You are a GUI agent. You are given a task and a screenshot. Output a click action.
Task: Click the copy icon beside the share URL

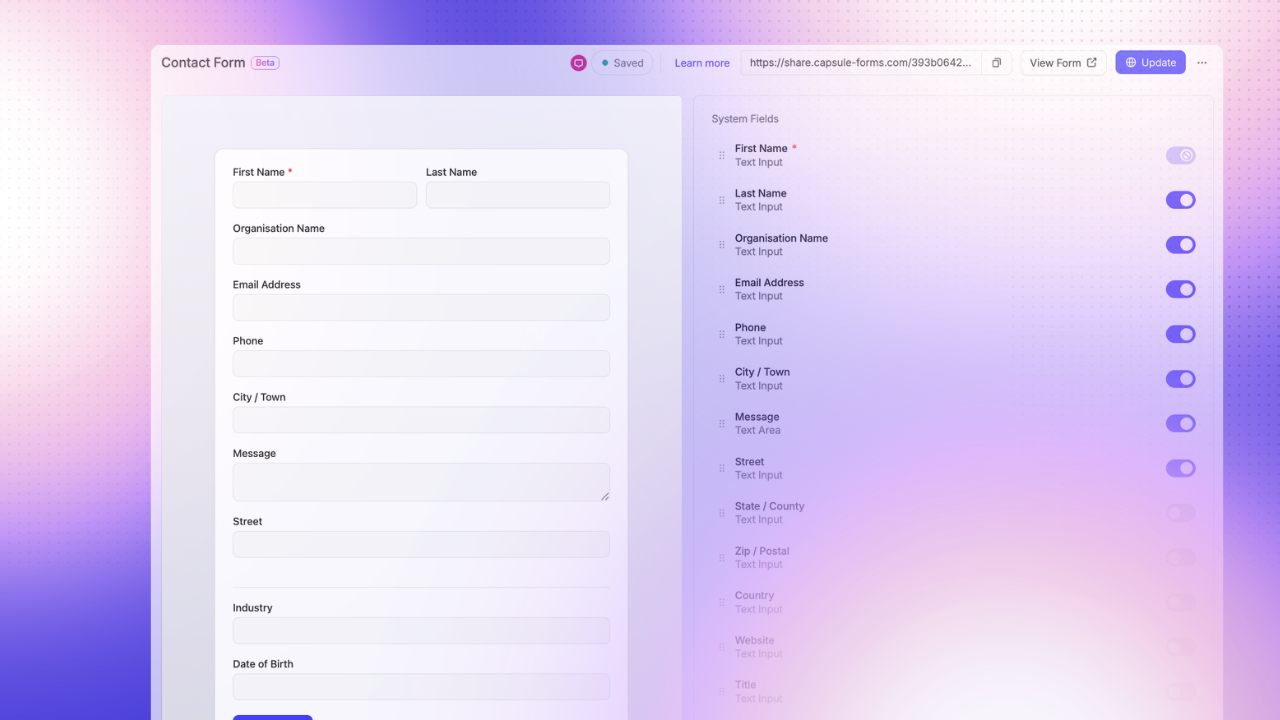(995, 62)
